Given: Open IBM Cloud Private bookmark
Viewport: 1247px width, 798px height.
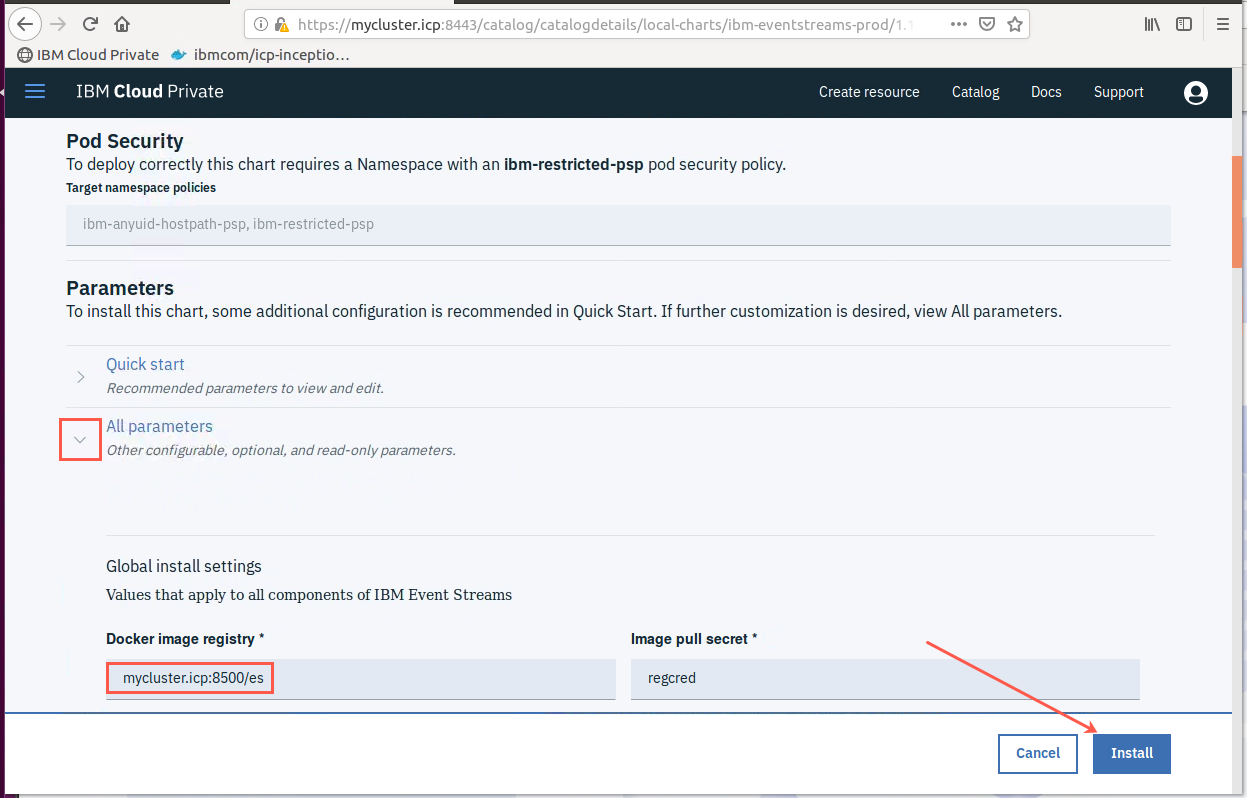Looking at the screenshot, I should [89, 55].
